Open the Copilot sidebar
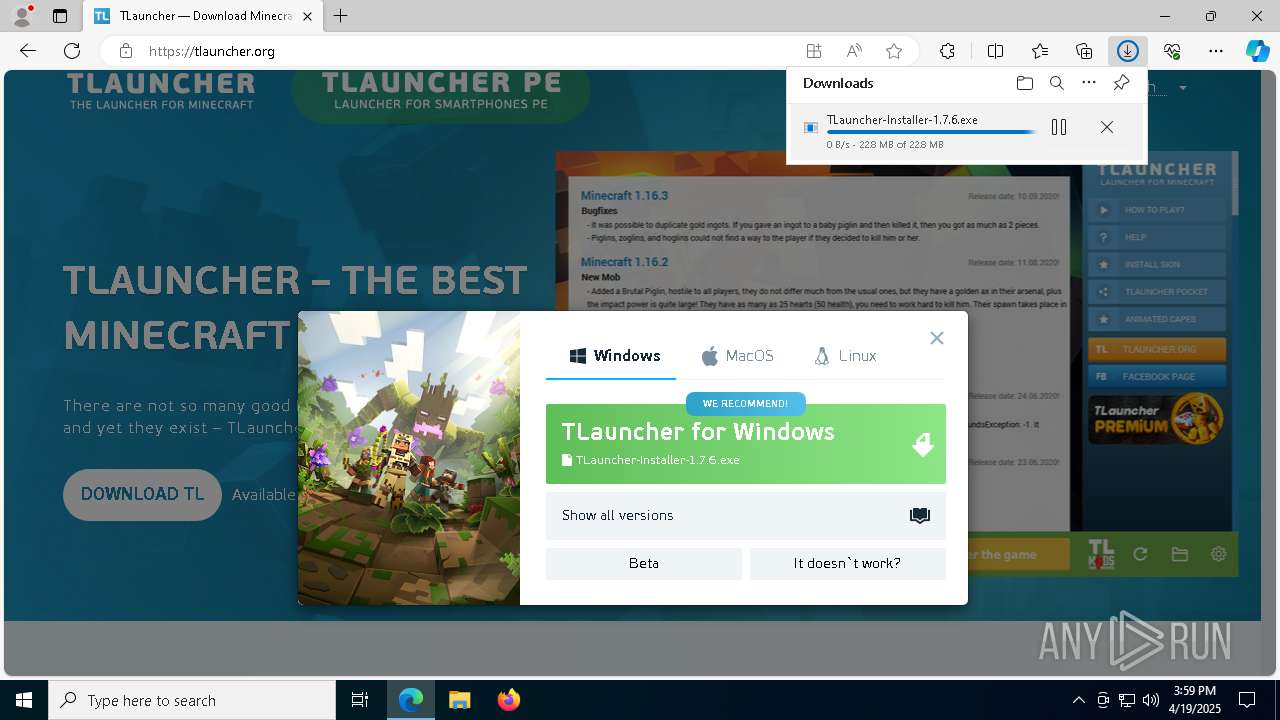 click(x=1257, y=51)
